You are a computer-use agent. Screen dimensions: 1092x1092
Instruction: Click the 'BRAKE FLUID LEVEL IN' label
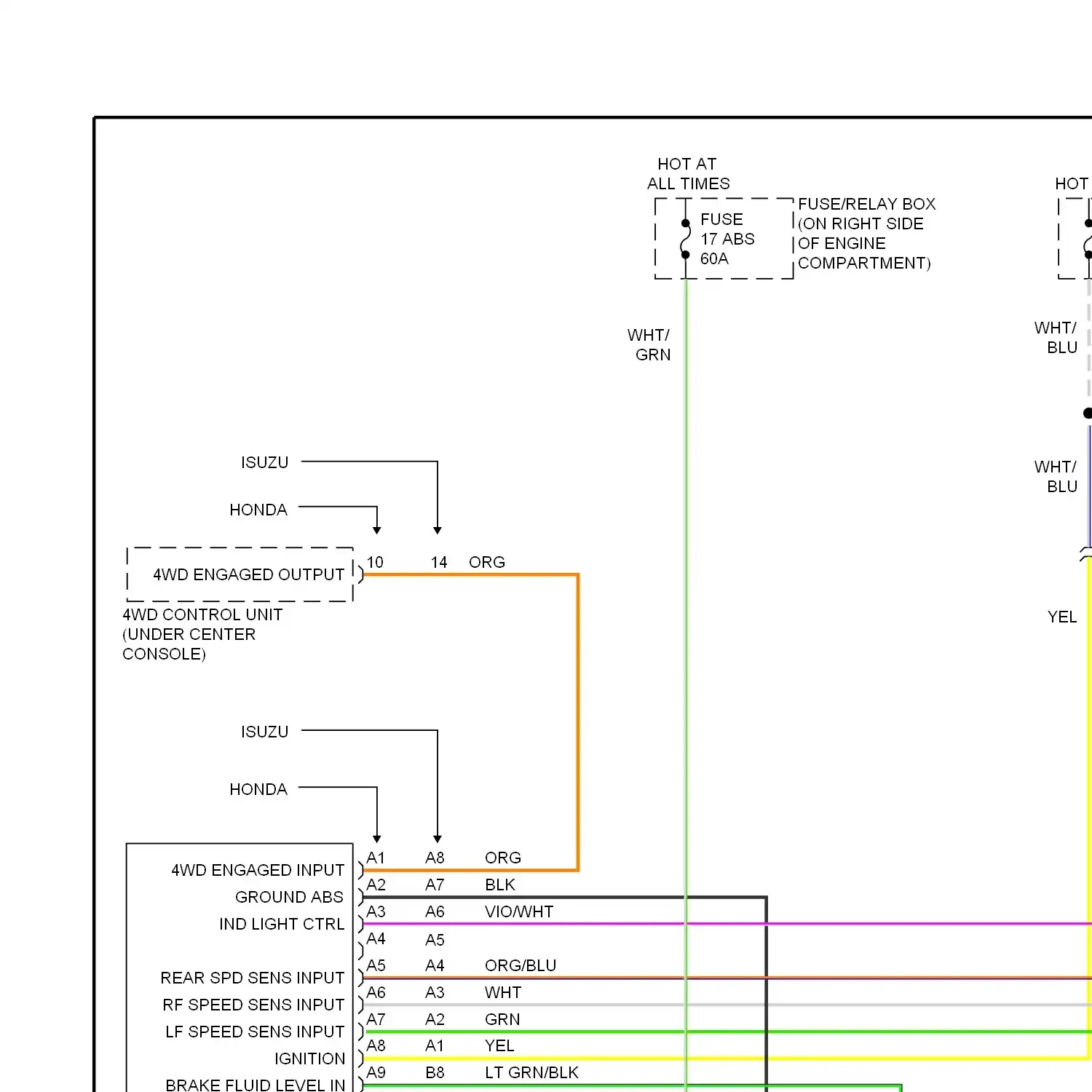[255, 1085]
